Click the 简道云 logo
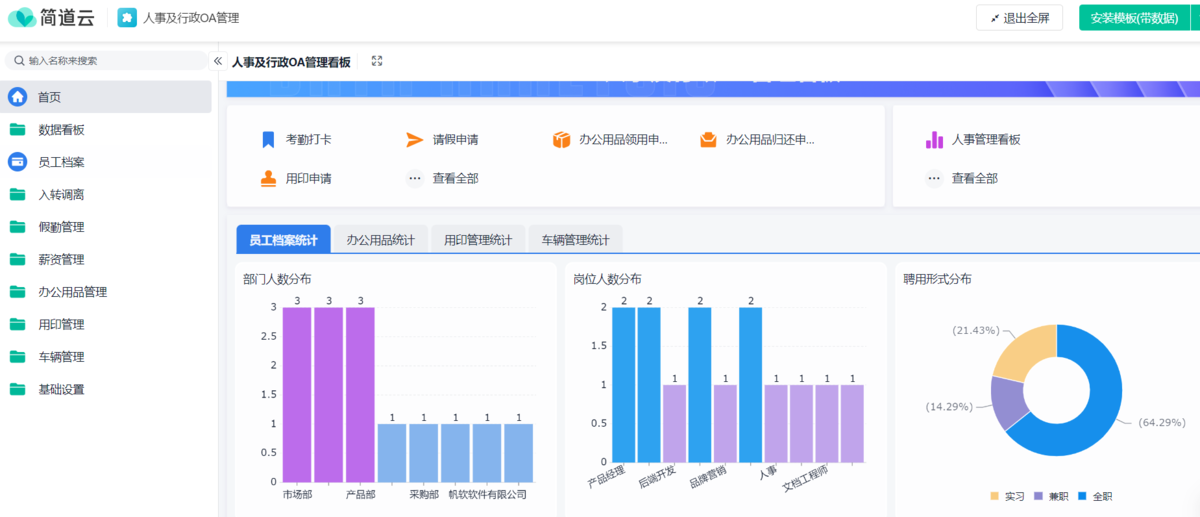Viewport: 1200px width, 517px height. [x=50, y=18]
